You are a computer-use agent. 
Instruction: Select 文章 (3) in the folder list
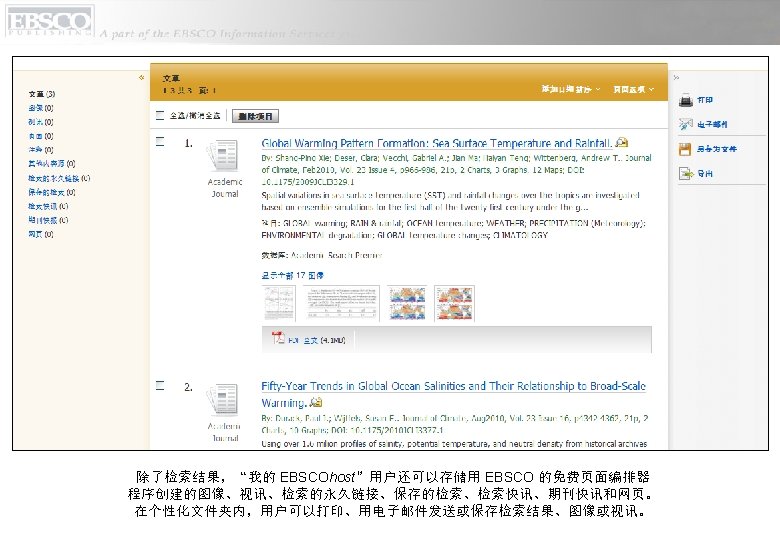click(42, 93)
